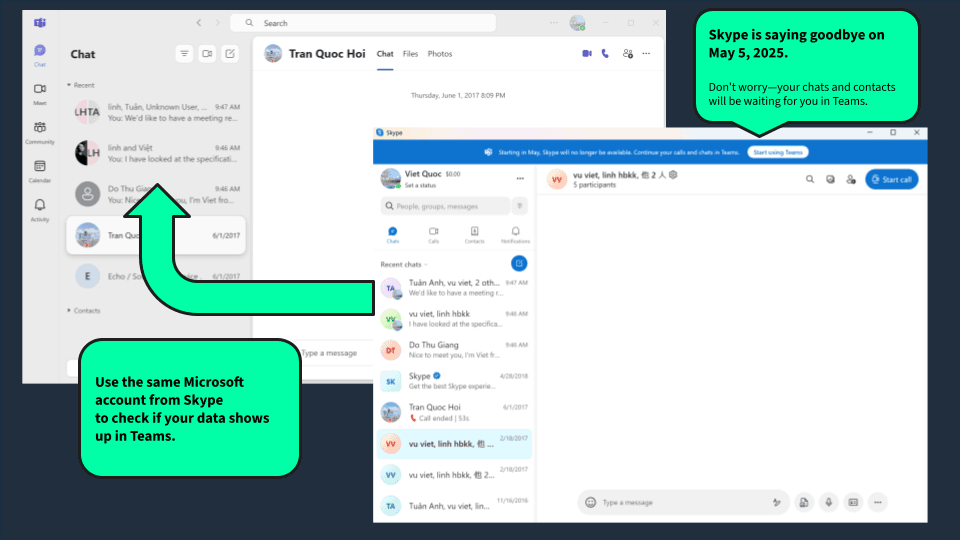Image resolution: width=960 pixels, height=540 pixels.
Task: Open Chat in Teams sidebar
Action: point(40,54)
